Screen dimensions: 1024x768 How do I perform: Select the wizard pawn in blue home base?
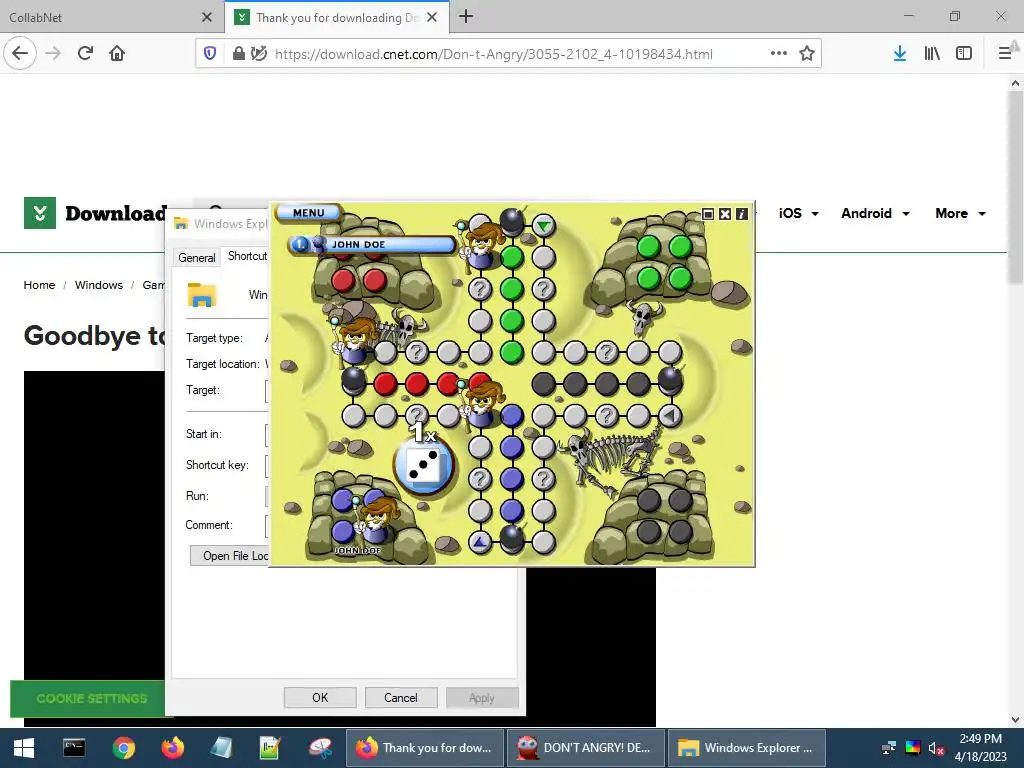point(376,519)
